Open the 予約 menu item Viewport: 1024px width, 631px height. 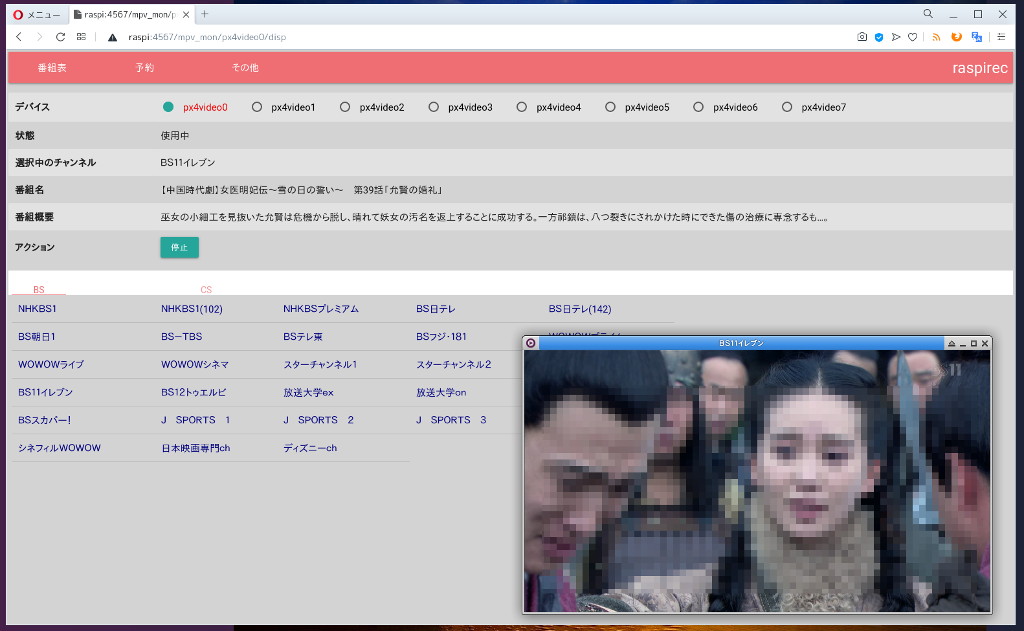(x=145, y=68)
